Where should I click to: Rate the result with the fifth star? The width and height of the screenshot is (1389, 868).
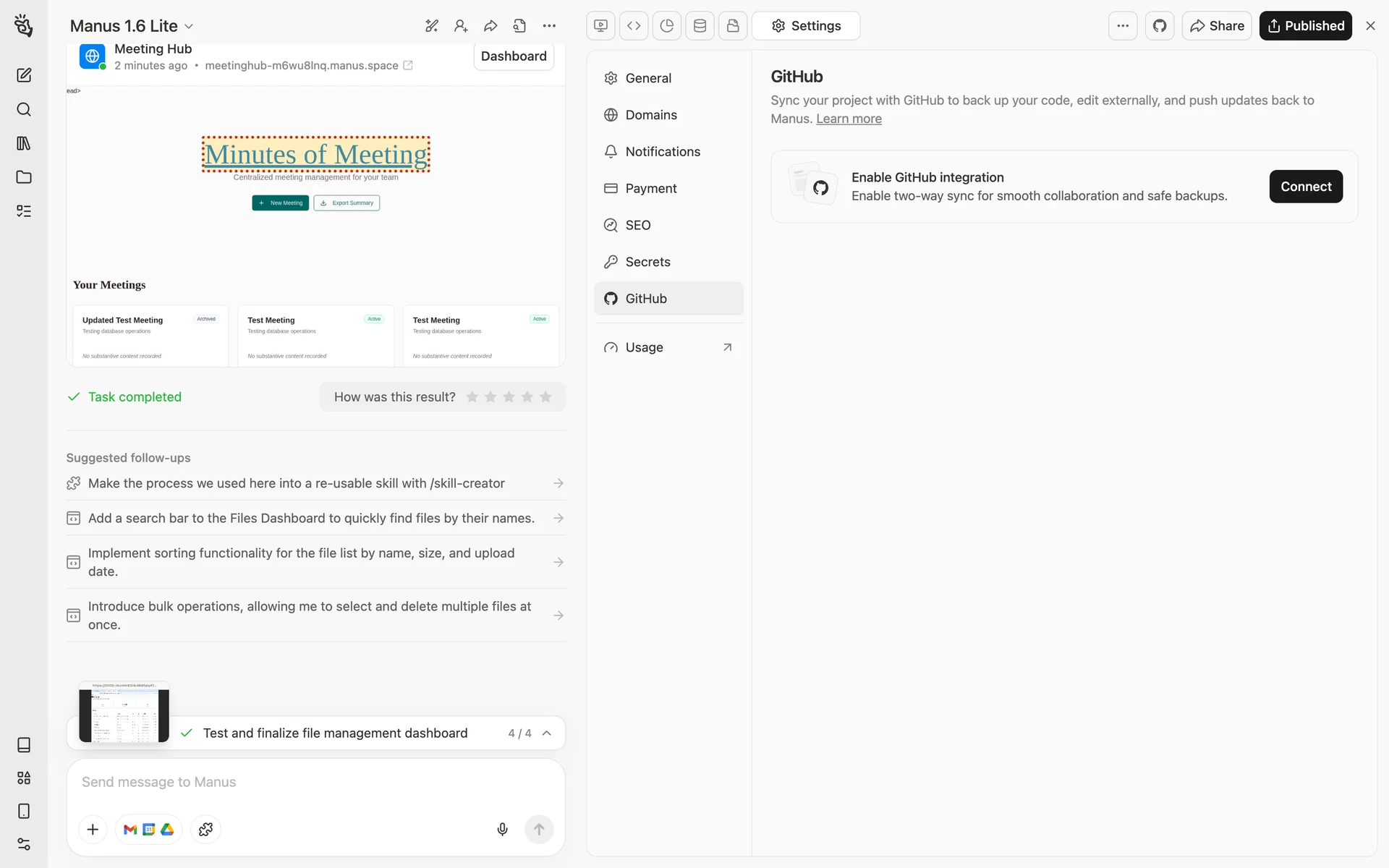tap(545, 397)
